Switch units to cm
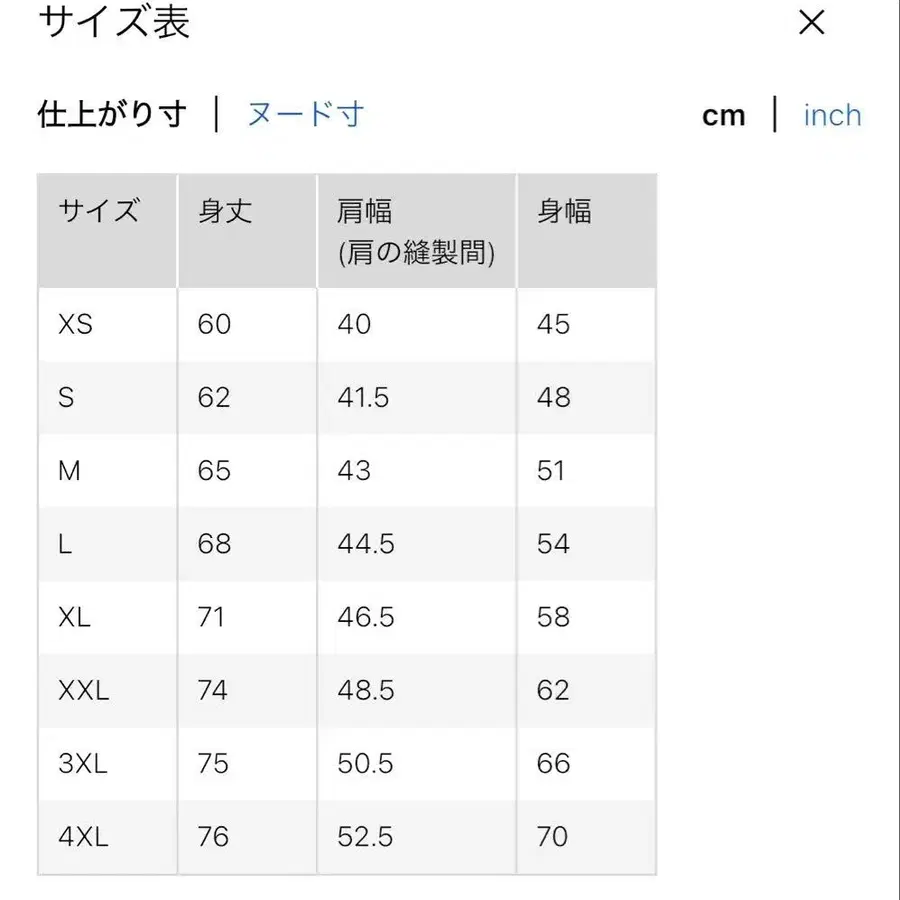Image resolution: width=900 pixels, height=900 pixels. 724,115
